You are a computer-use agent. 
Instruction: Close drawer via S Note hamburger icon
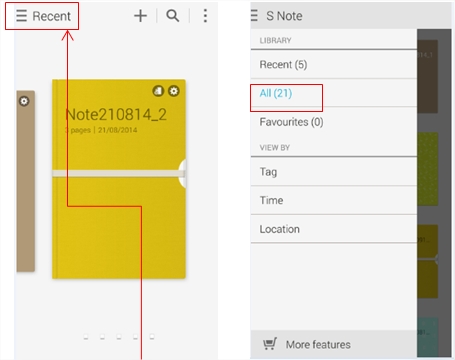coord(254,16)
